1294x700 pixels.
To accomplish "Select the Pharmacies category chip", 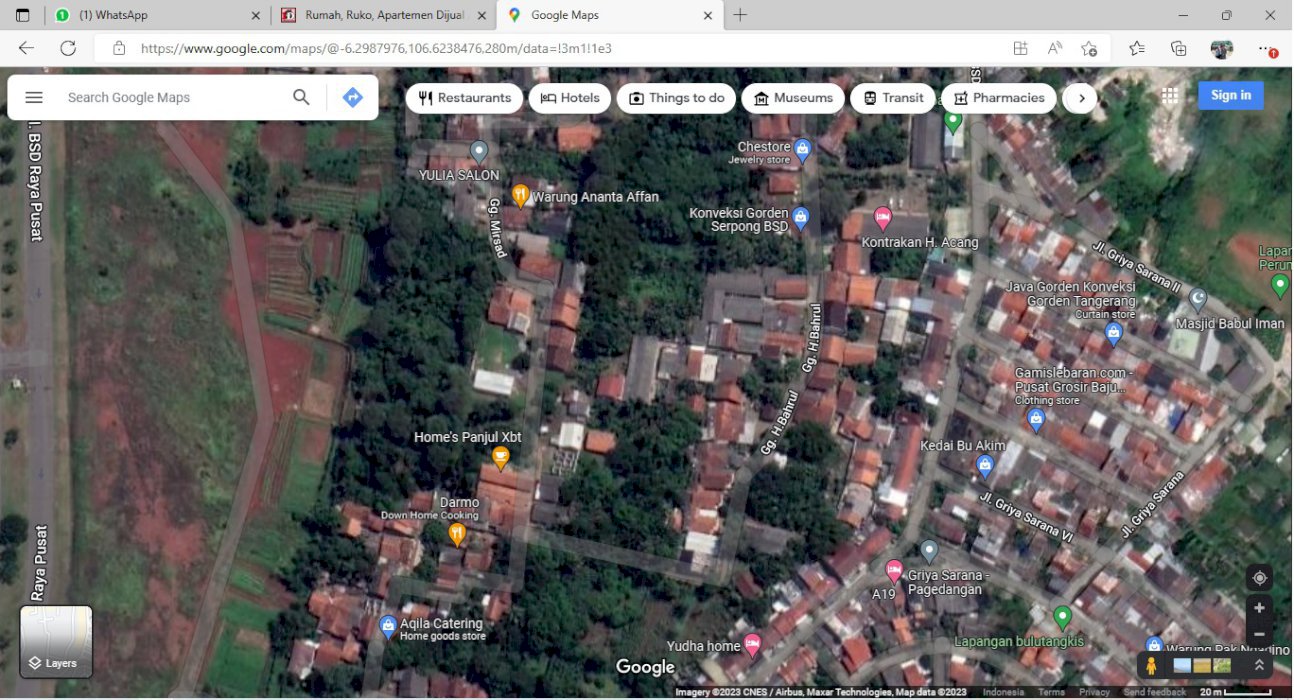I will pyautogui.click(x=999, y=98).
